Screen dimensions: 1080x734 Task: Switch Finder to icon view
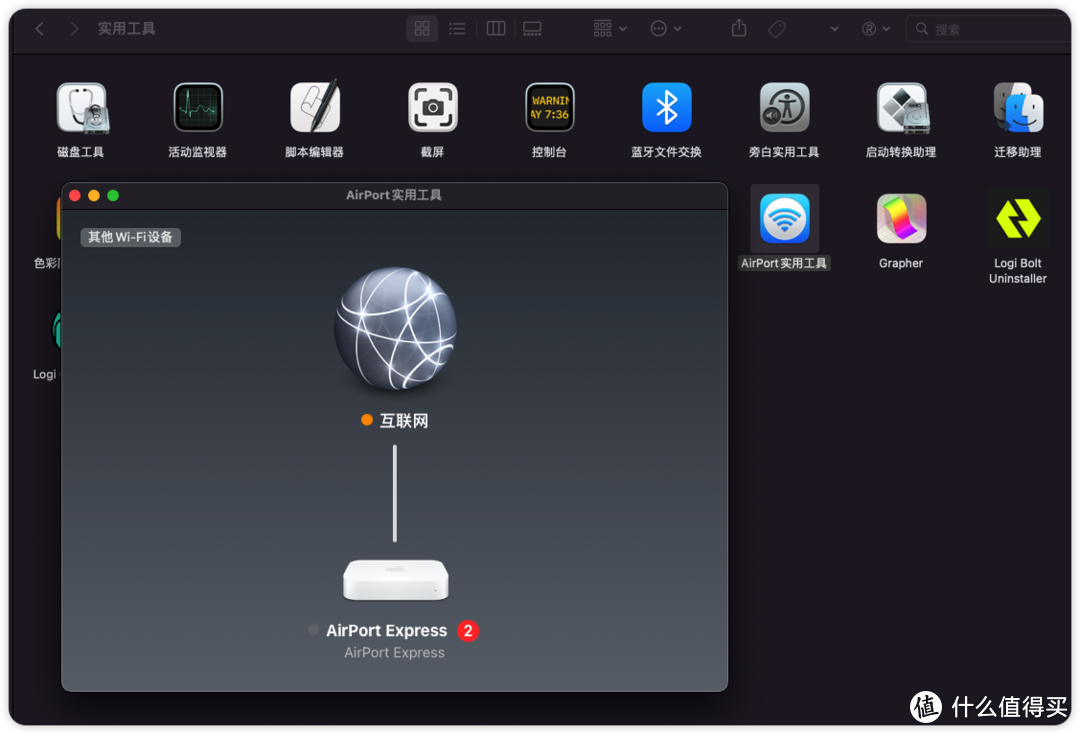click(422, 28)
